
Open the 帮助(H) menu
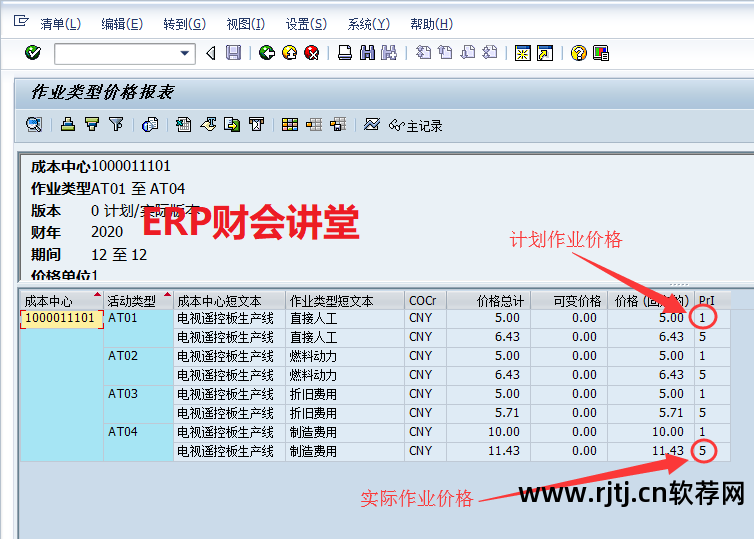tap(432, 24)
